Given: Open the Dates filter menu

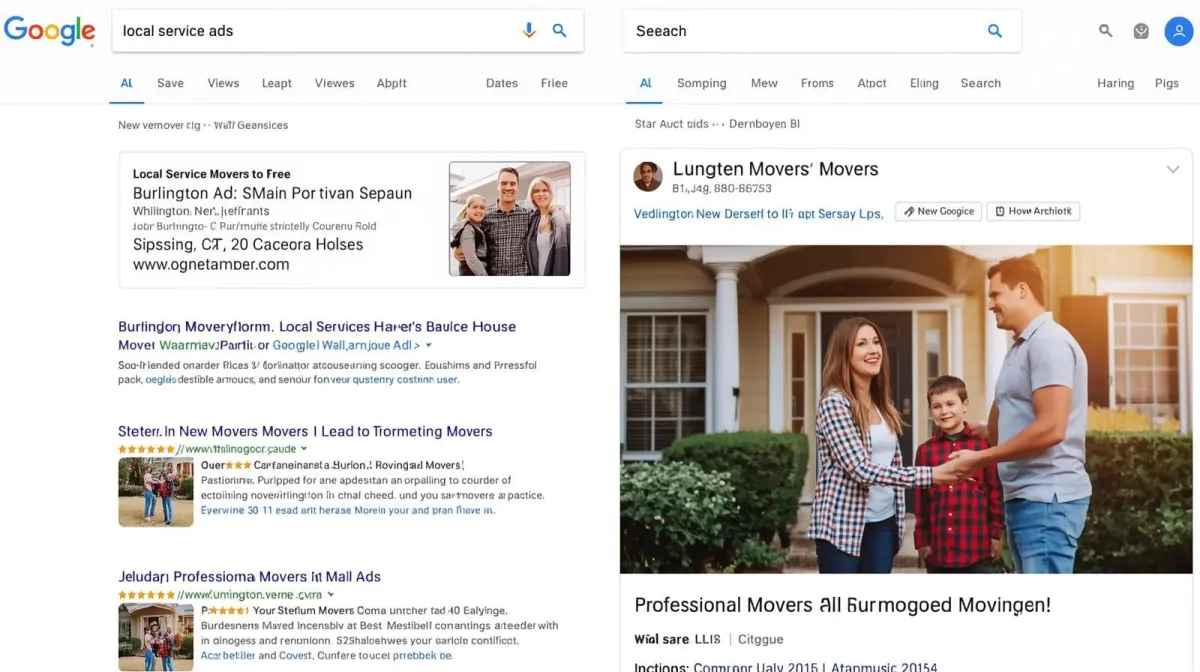Looking at the screenshot, I should [x=501, y=83].
